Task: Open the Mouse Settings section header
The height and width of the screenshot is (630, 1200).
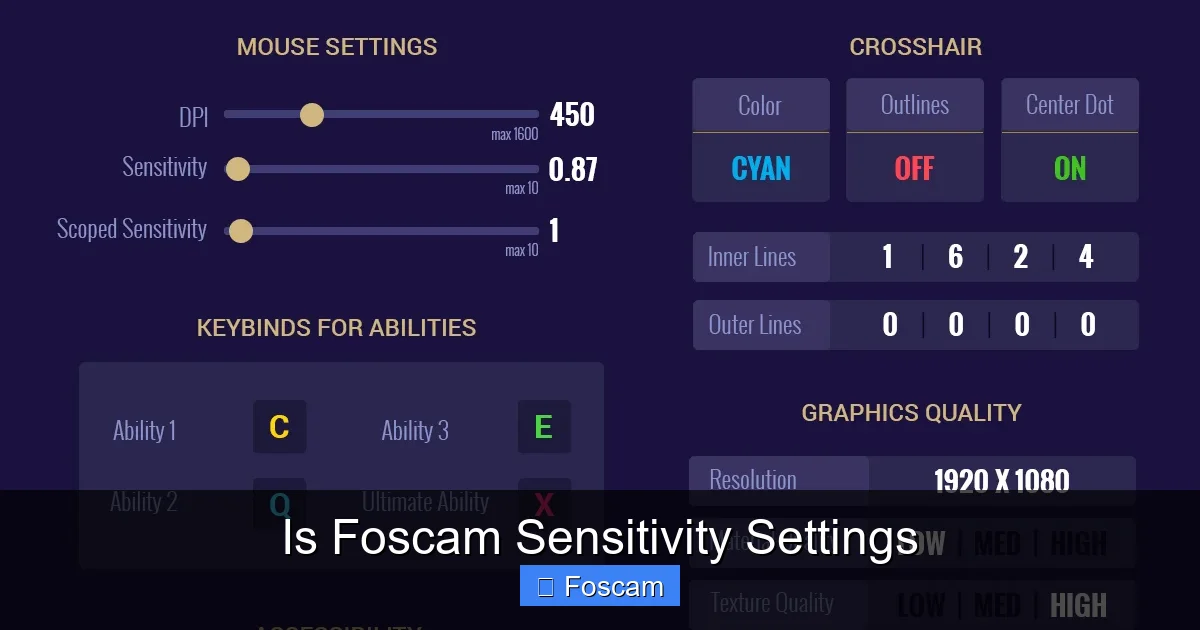Action: pyautogui.click(x=337, y=46)
